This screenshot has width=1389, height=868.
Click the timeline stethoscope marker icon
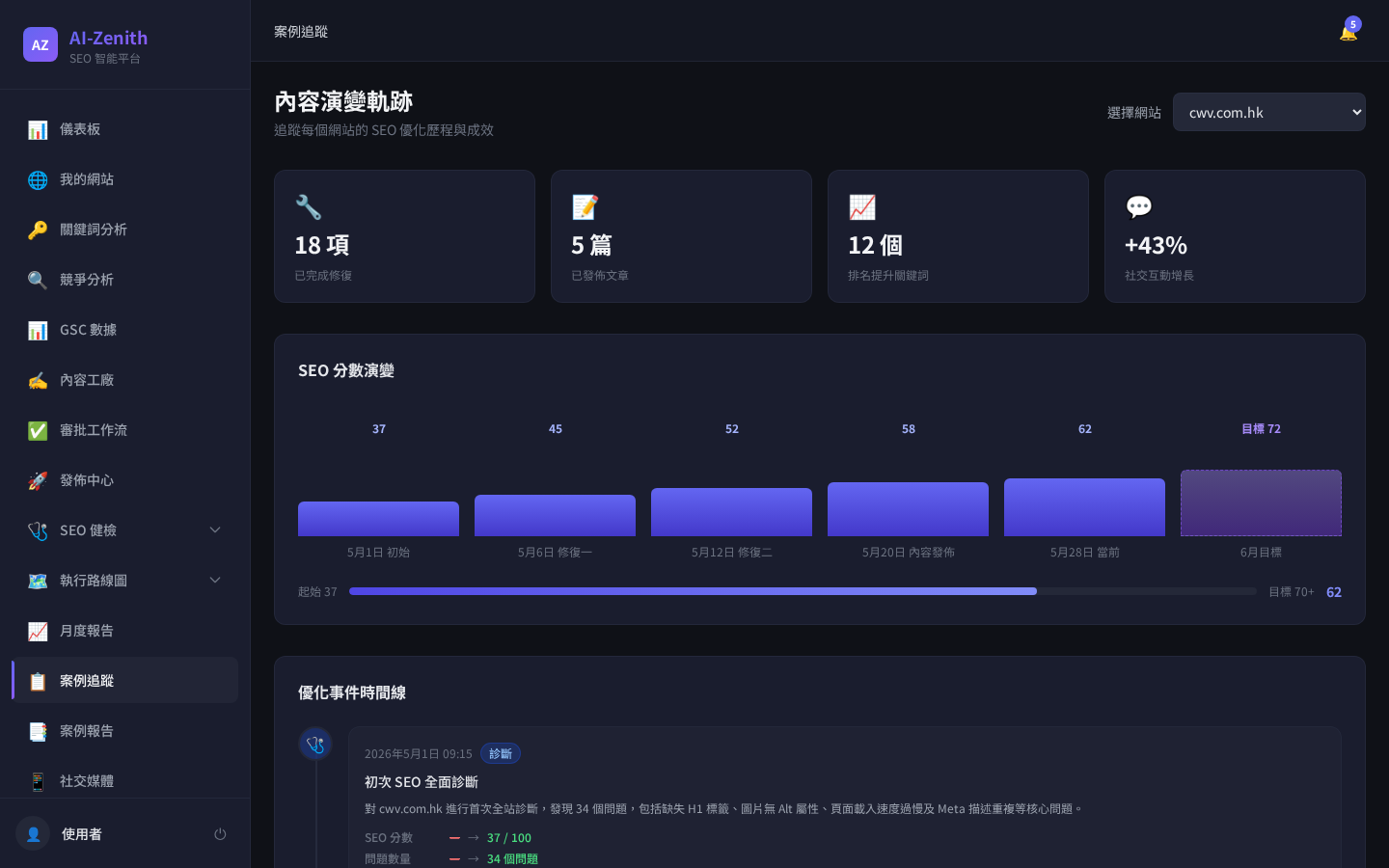315,744
